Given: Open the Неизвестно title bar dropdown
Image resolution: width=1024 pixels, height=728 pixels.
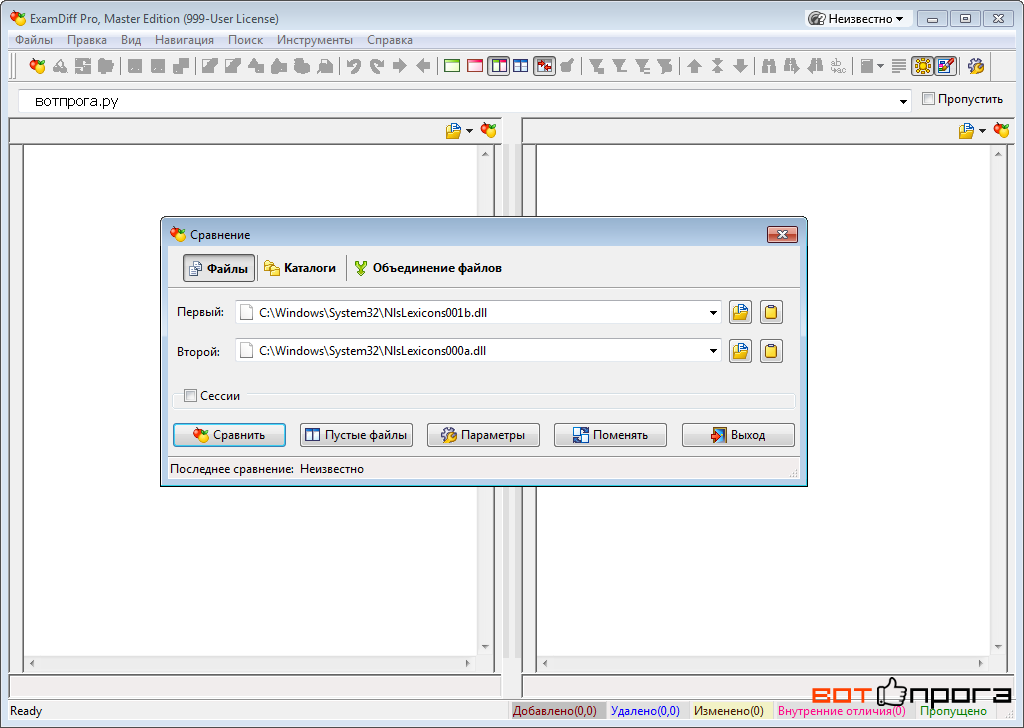Looking at the screenshot, I should click(x=856, y=19).
